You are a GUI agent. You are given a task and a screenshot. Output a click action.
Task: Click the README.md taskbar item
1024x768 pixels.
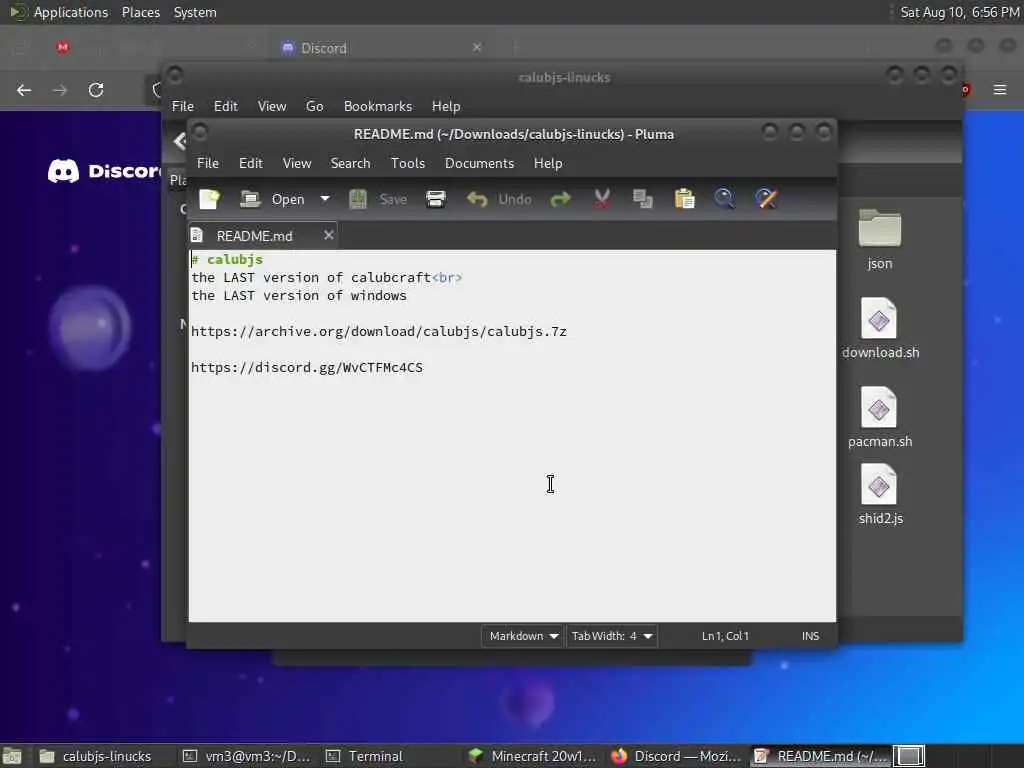[x=820, y=756]
